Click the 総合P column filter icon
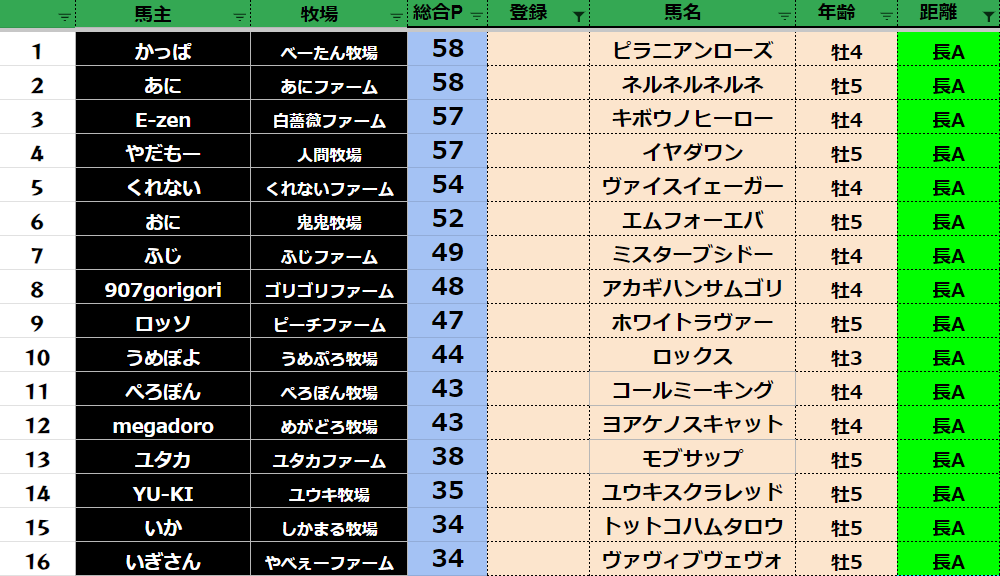The height and width of the screenshot is (576, 1000). (x=477, y=16)
